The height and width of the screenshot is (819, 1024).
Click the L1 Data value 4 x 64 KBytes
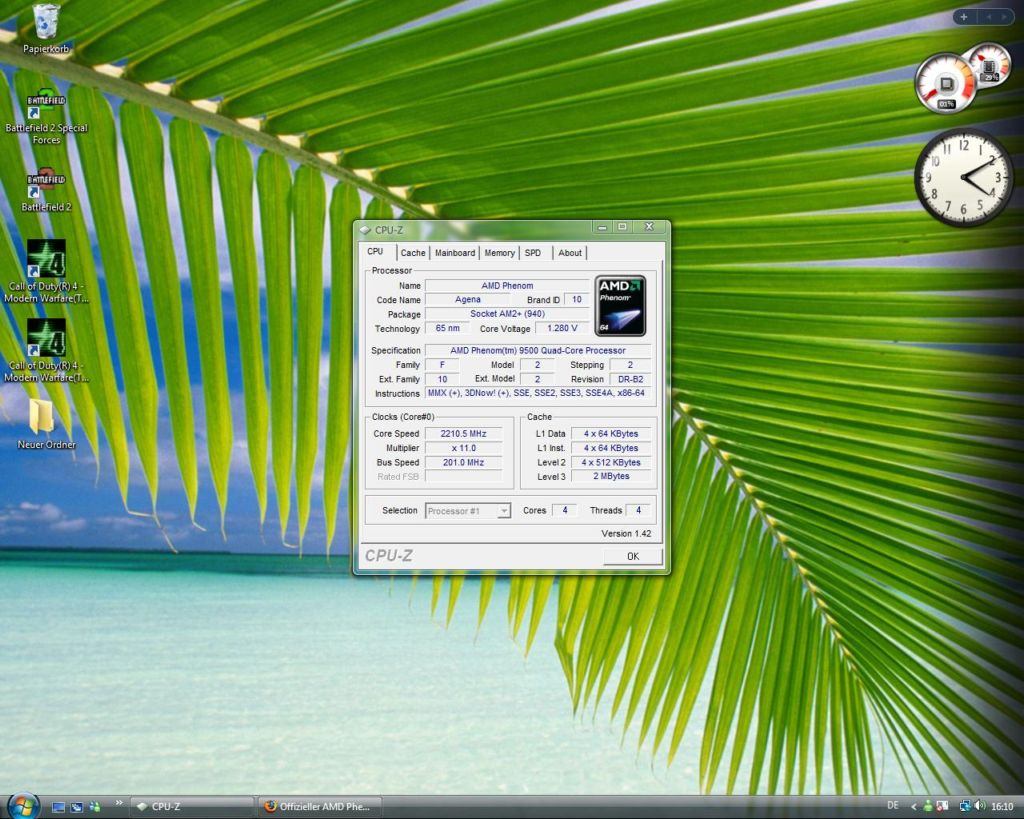pyautogui.click(x=611, y=434)
